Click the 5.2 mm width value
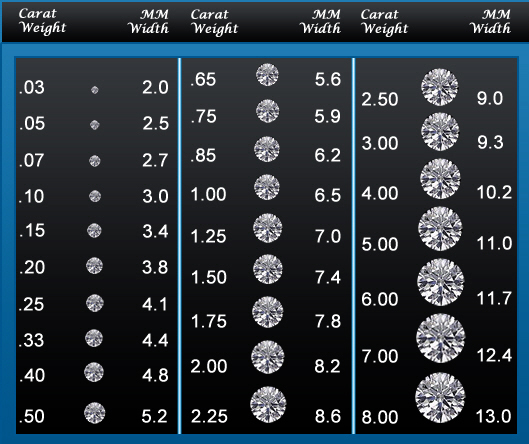This screenshot has width=529, height=444. tap(155, 416)
